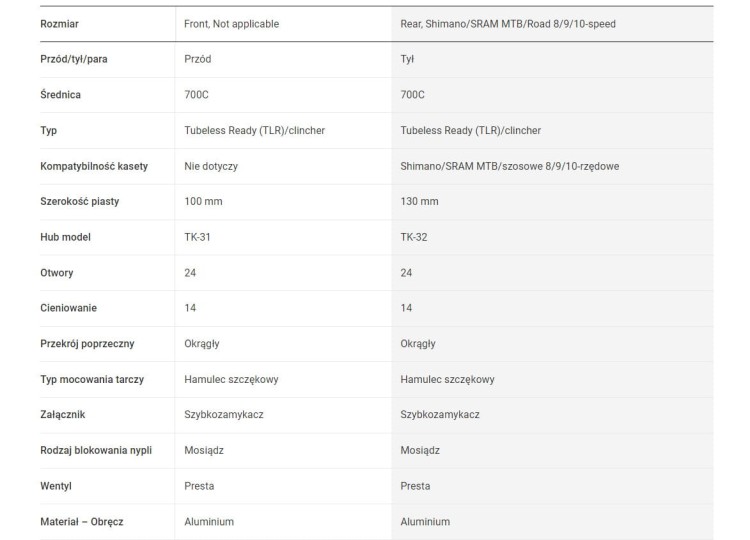Click the Rozmiar row label
The width and height of the screenshot is (750, 540).
[x=59, y=24]
